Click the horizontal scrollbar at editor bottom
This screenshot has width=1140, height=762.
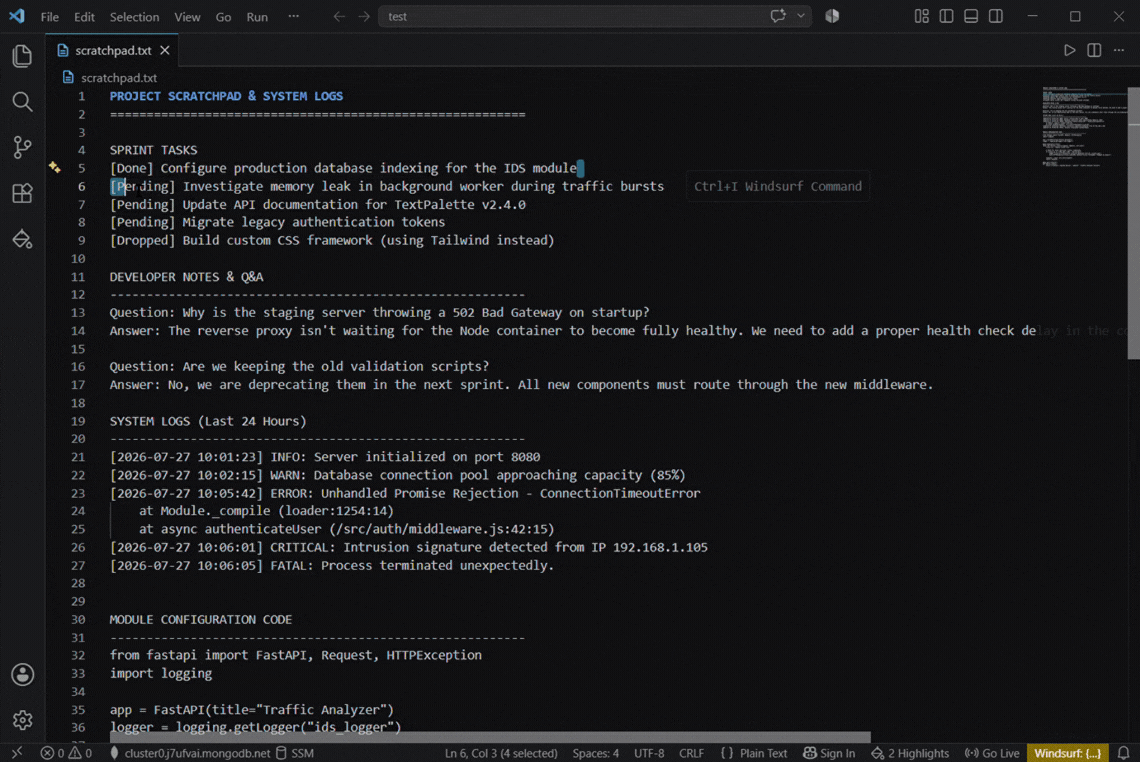[x=490, y=737]
